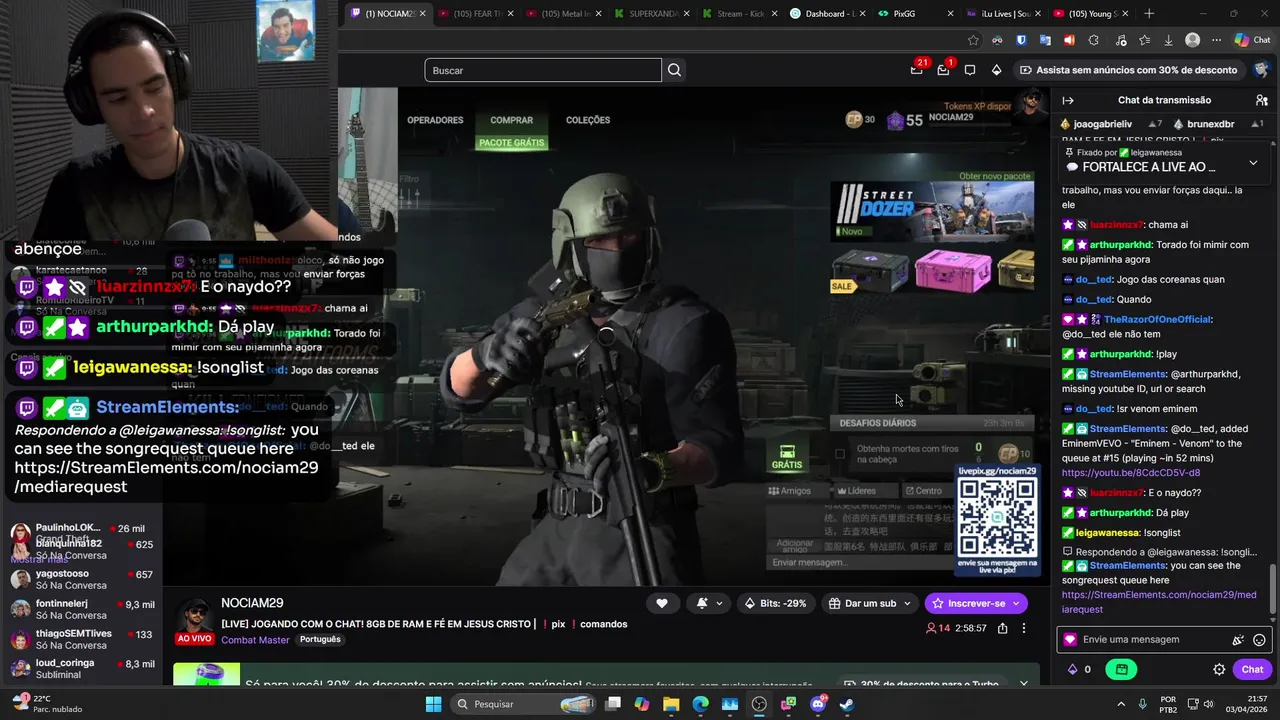
Task: Open Steam from taskbar
Action: (x=847, y=704)
